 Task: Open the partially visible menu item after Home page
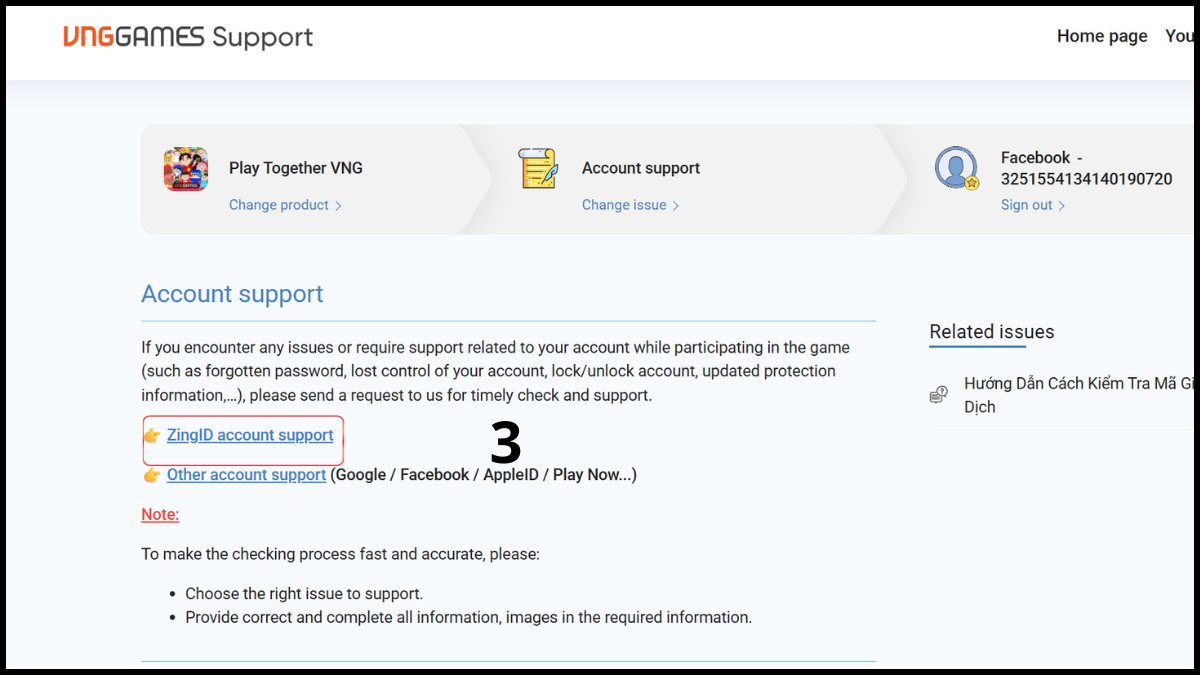pyautogui.click(x=1182, y=36)
